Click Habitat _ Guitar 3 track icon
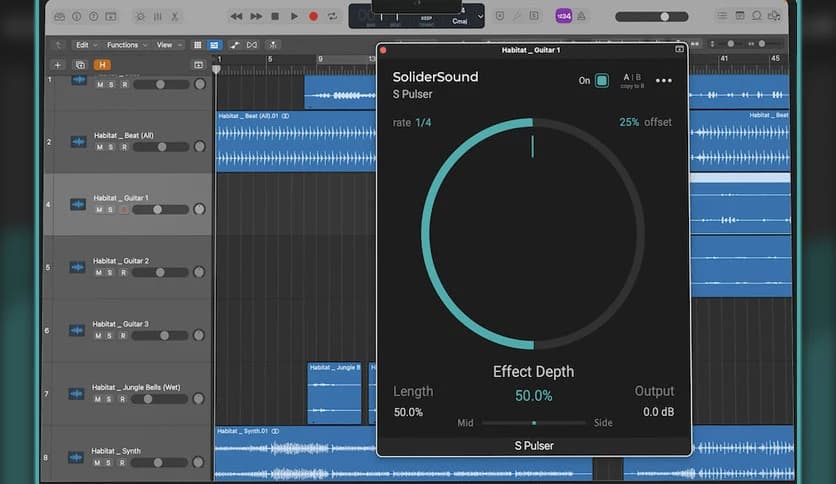 tap(77, 330)
